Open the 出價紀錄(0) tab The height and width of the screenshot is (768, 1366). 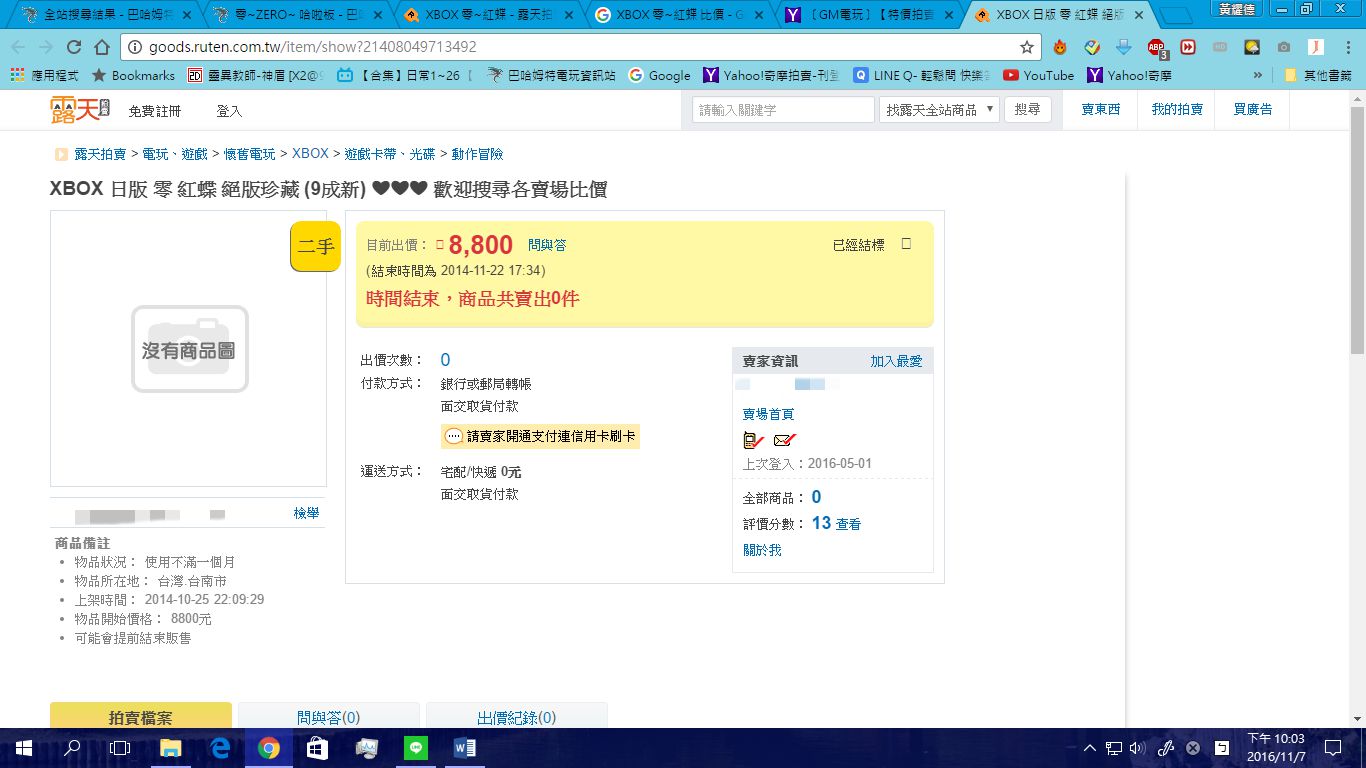click(x=517, y=716)
